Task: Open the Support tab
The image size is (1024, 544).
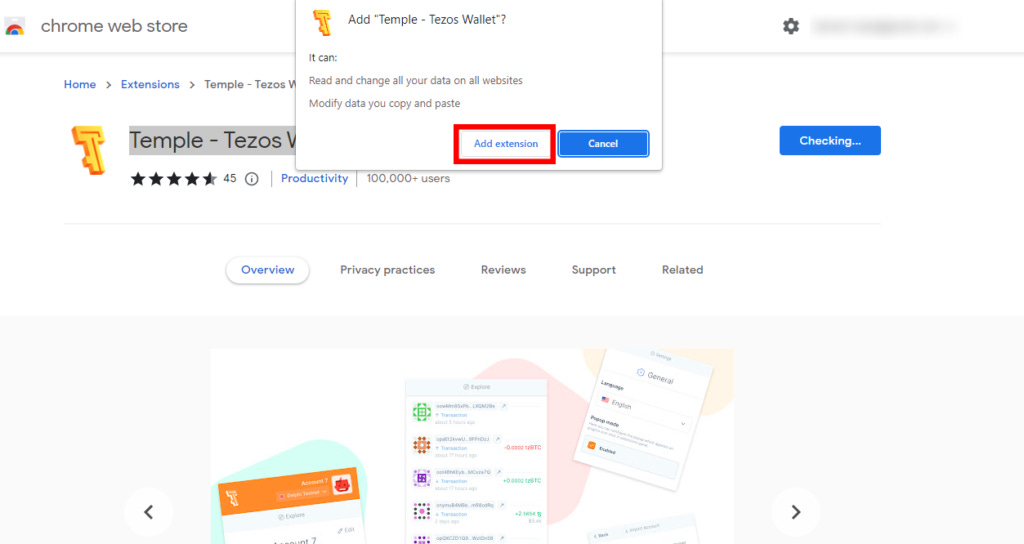Action: click(x=594, y=270)
